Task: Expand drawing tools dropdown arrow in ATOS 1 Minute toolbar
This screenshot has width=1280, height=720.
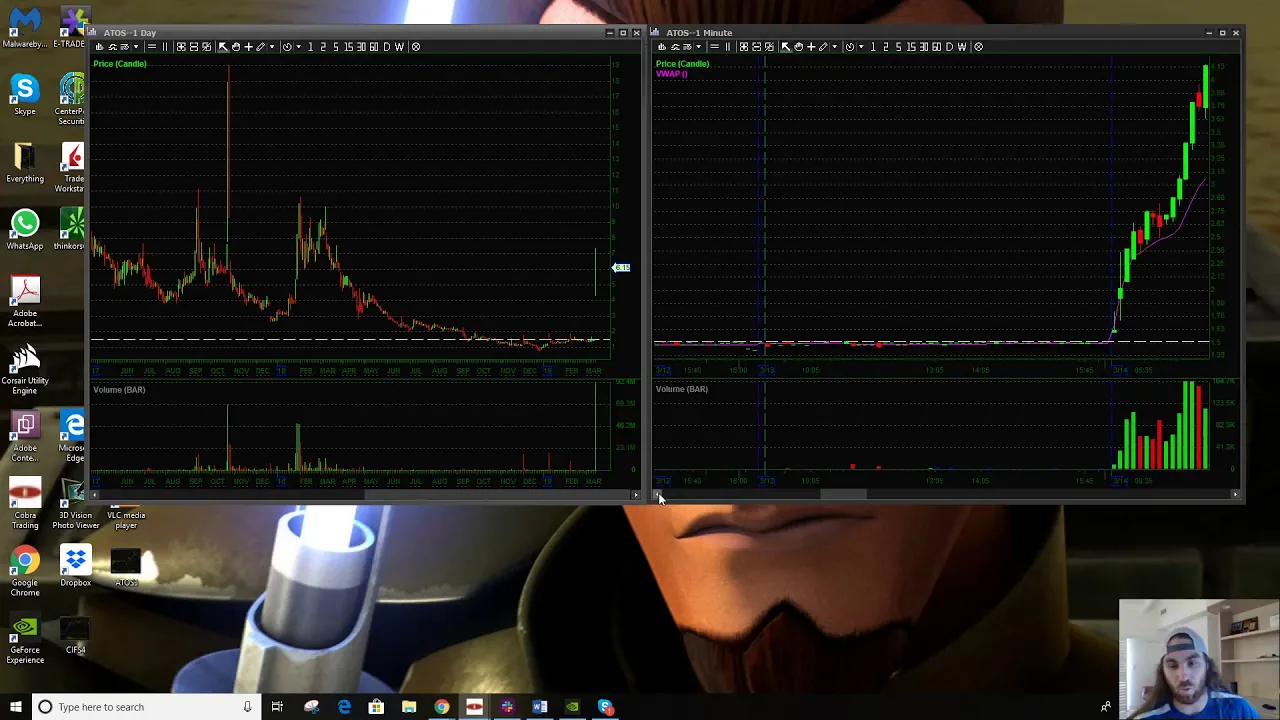Action: (834, 46)
